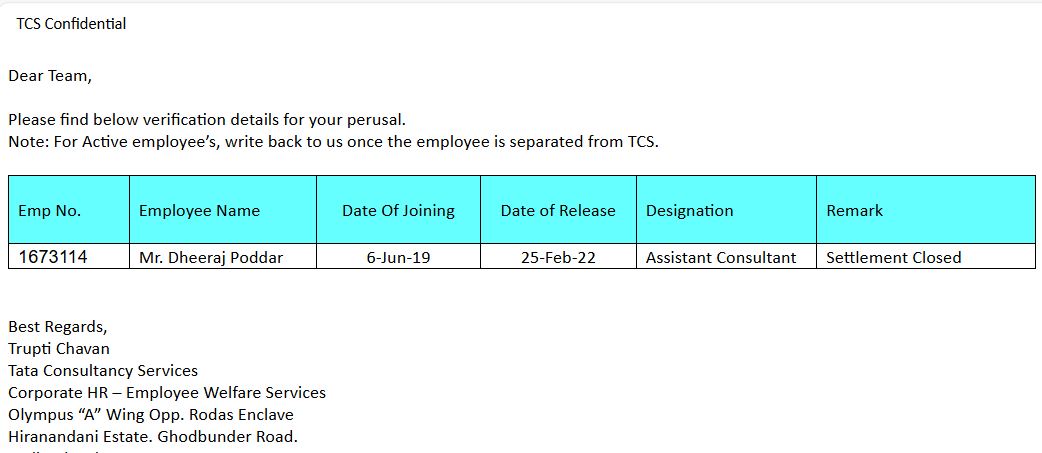The image size is (1042, 453).
Task: Select the Assistant Consultant cell
Action: click(x=721, y=257)
